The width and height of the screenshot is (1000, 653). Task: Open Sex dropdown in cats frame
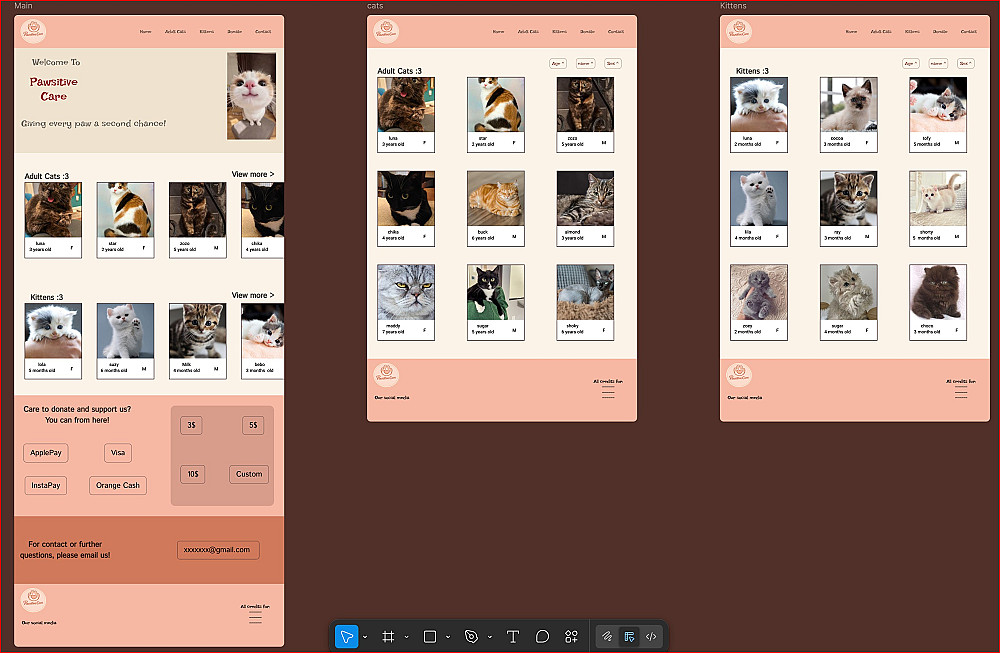point(612,64)
